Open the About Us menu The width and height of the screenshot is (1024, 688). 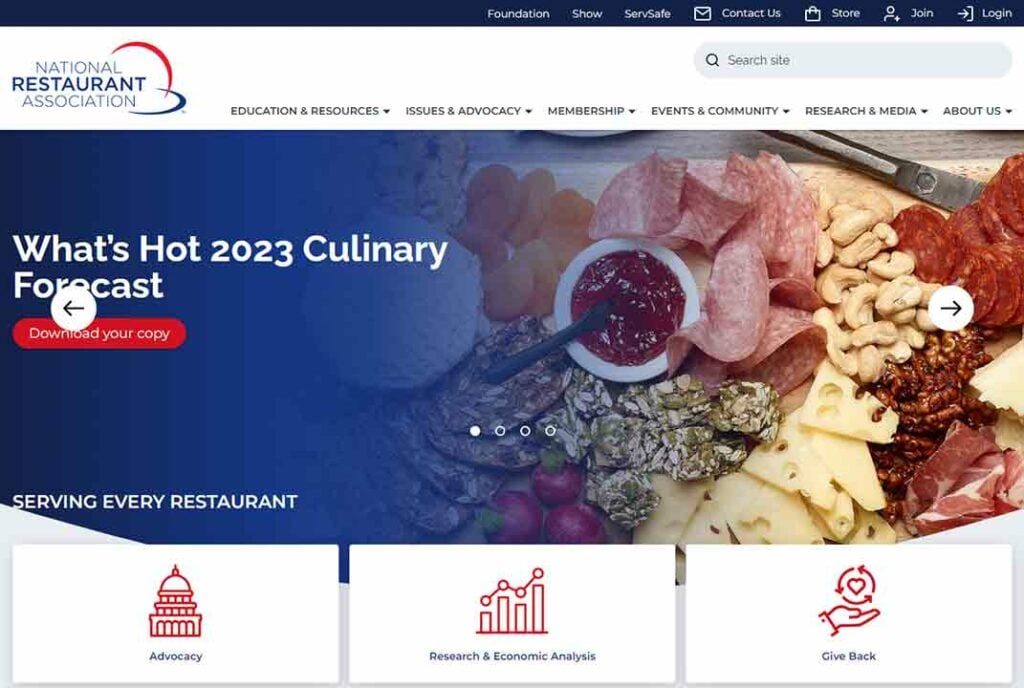977,111
